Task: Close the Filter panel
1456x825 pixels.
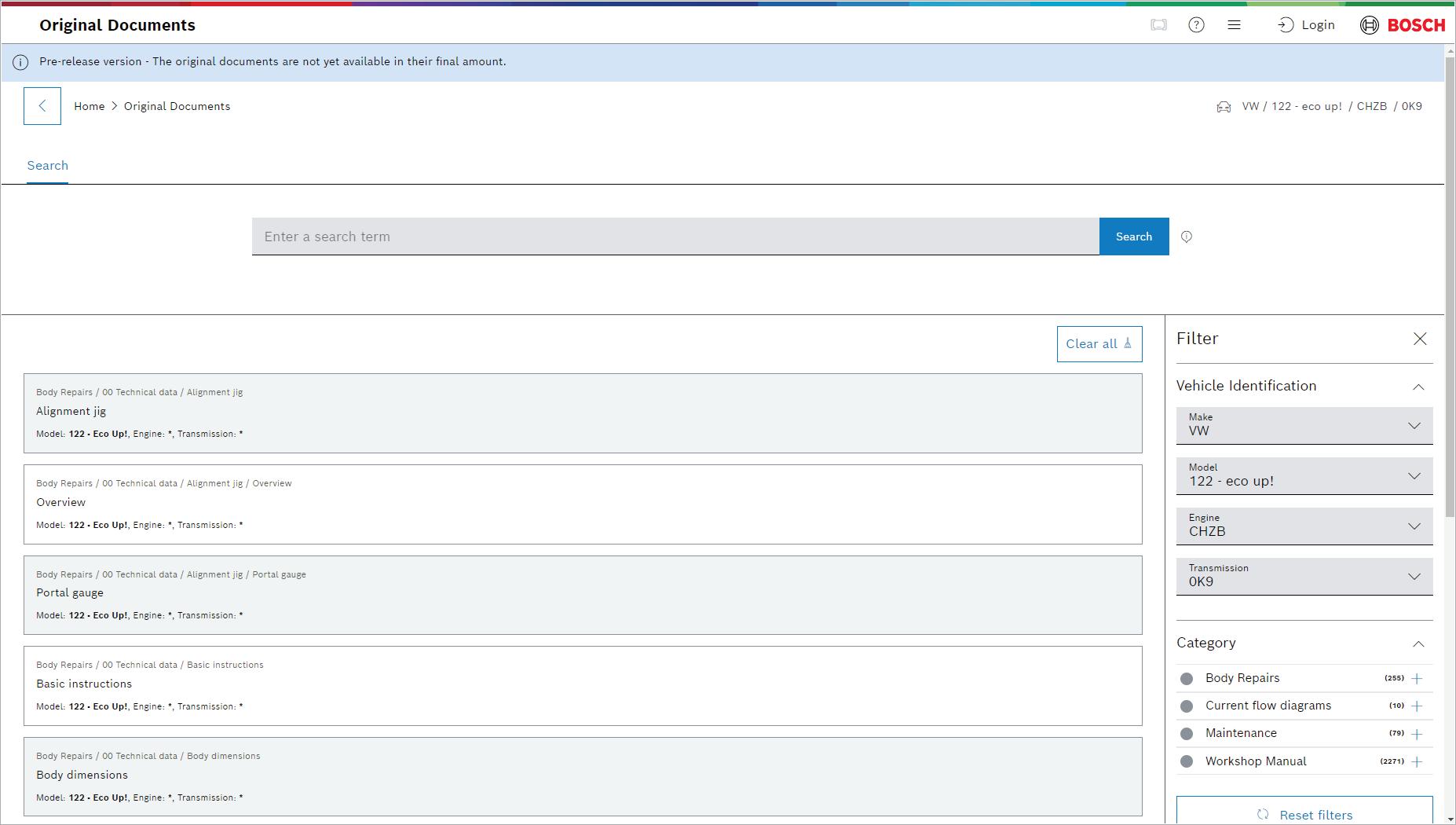Action: coord(1420,339)
